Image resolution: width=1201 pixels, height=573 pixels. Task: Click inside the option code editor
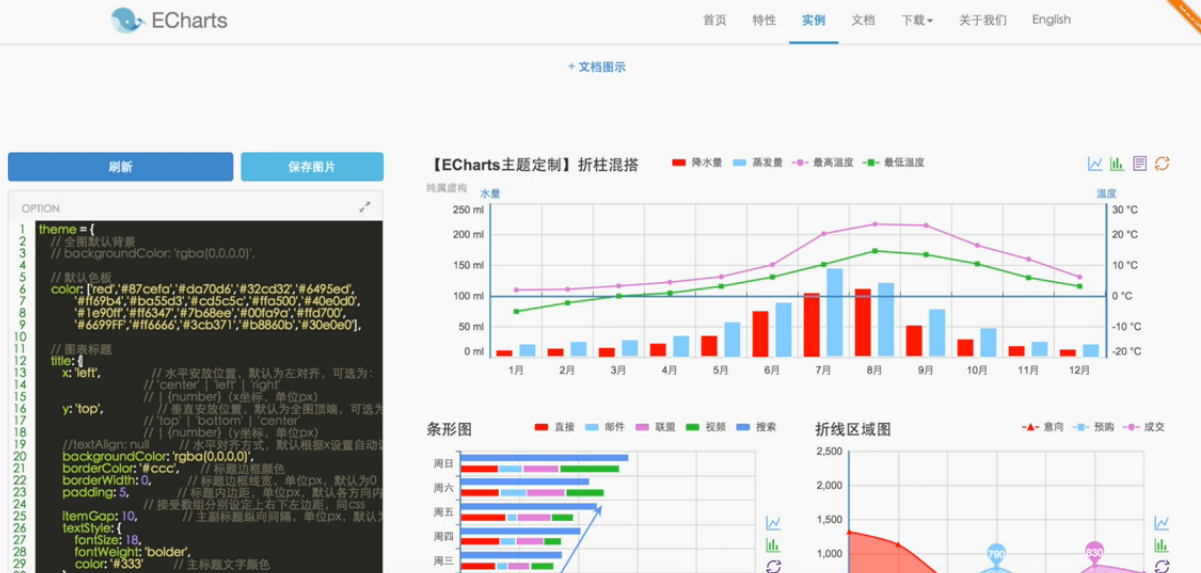click(x=210, y=396)
